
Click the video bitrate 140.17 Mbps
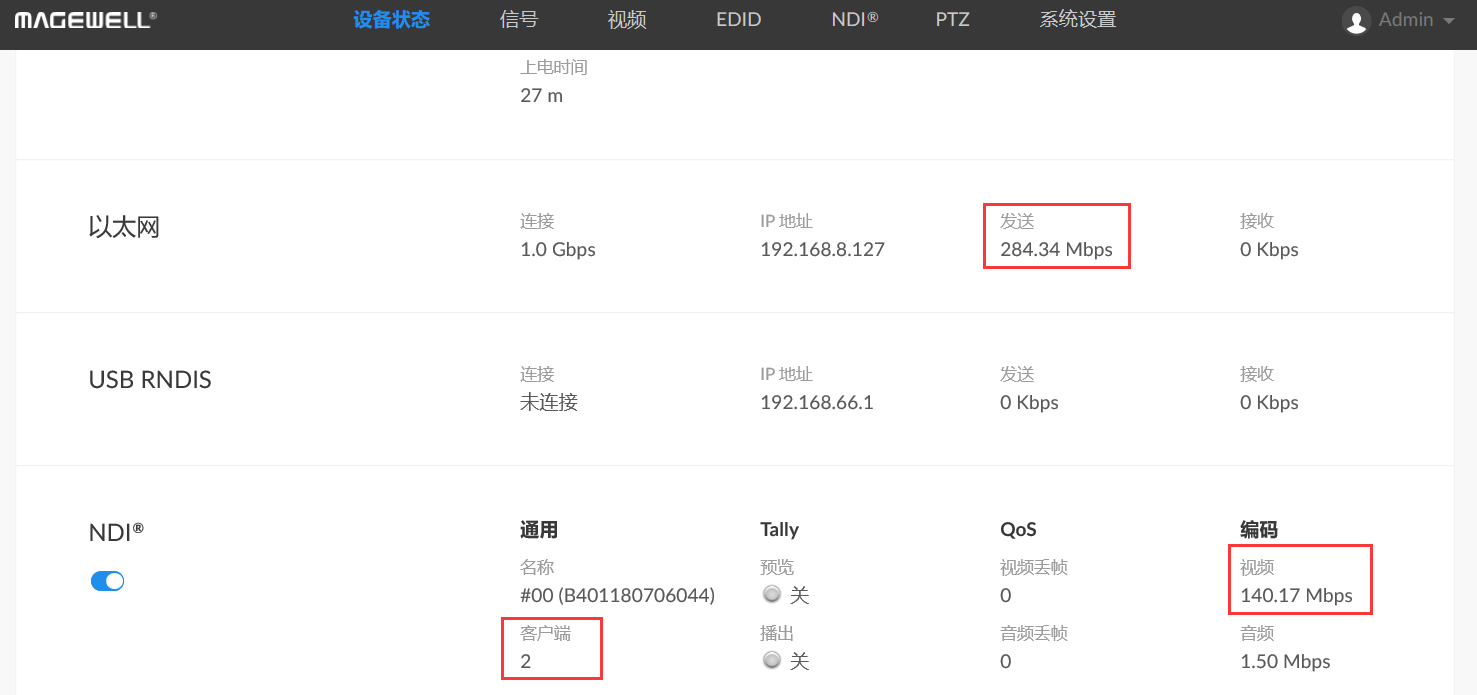point(1296,595)
